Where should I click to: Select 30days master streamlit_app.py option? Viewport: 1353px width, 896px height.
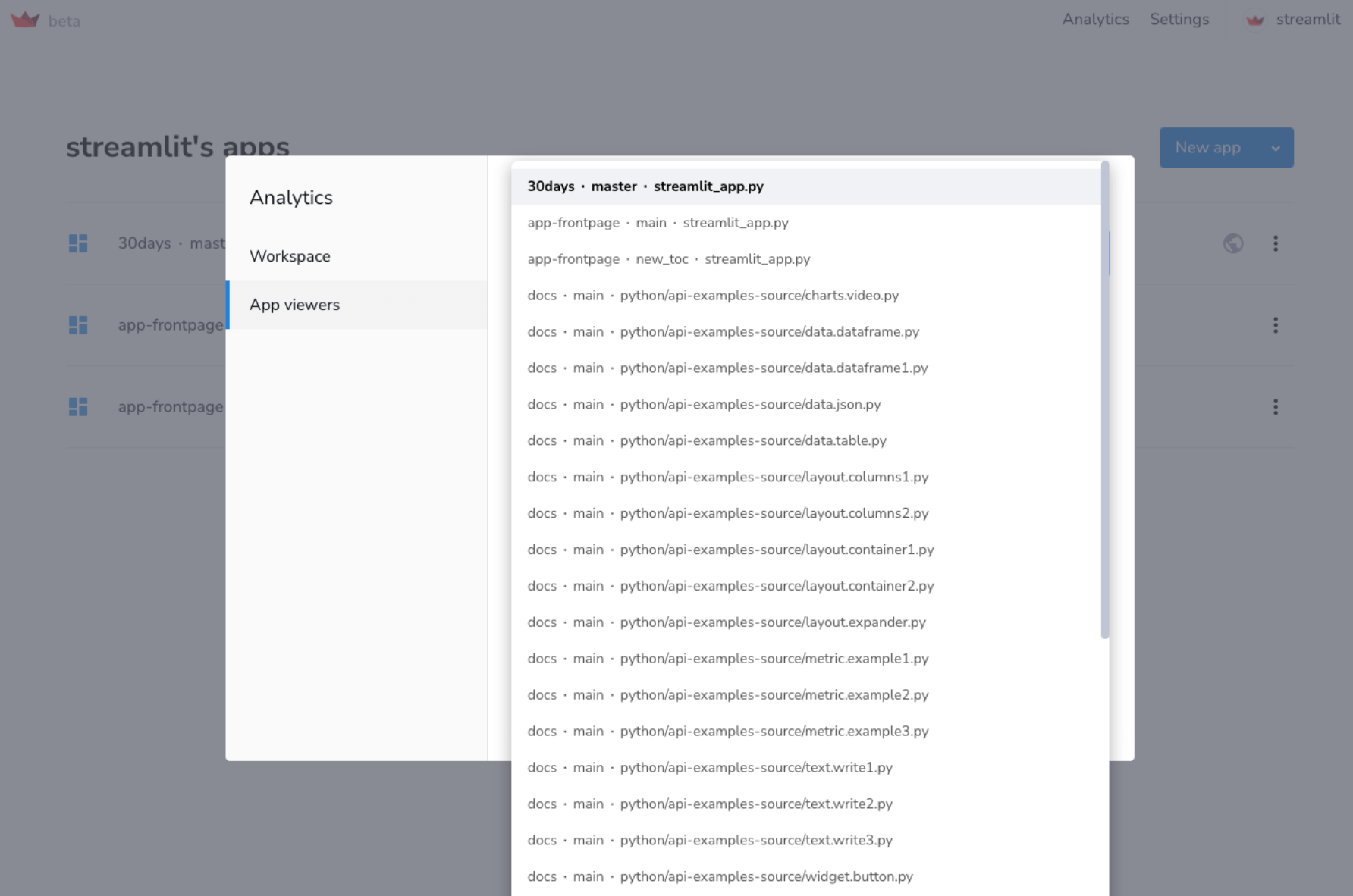645,186
